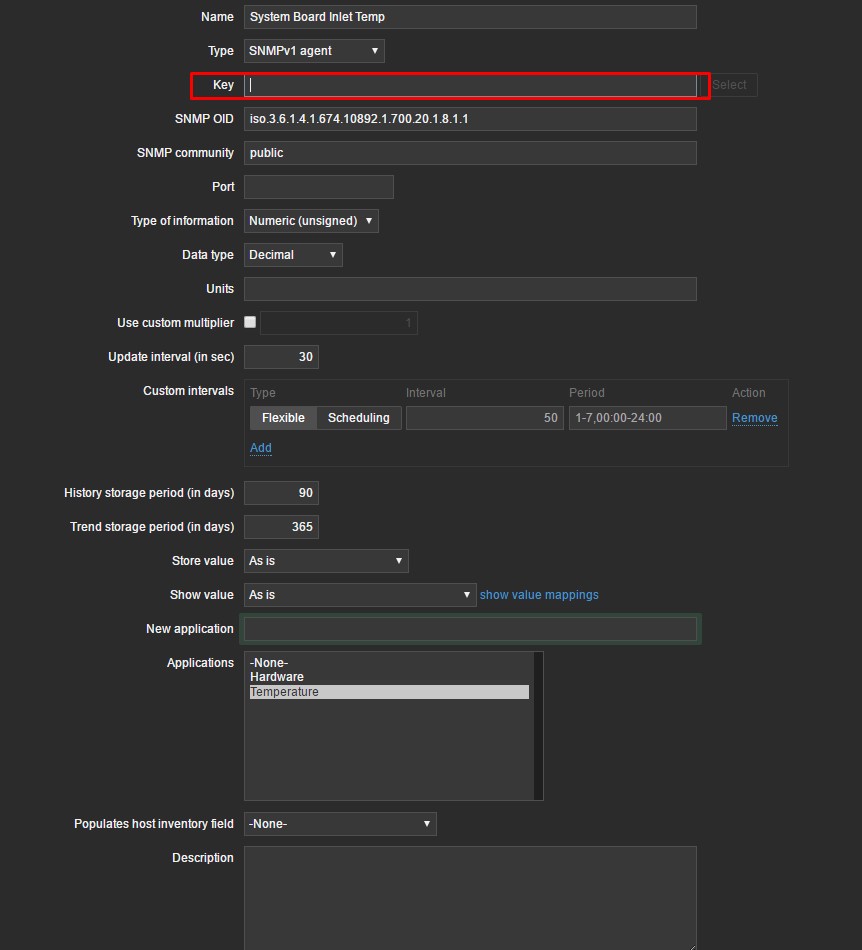Click the SNMP community field
This screenshot has width=862, height=950.
(470, 153)
